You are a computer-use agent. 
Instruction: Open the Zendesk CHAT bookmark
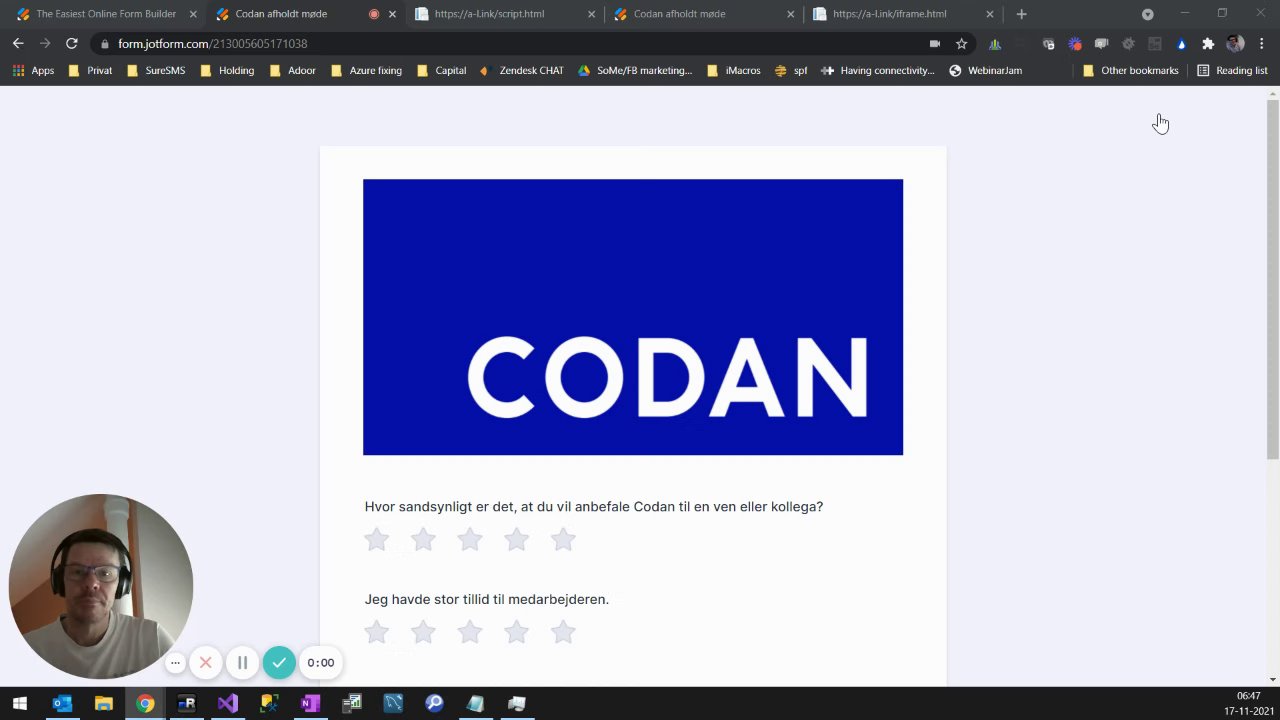(521, 70)
